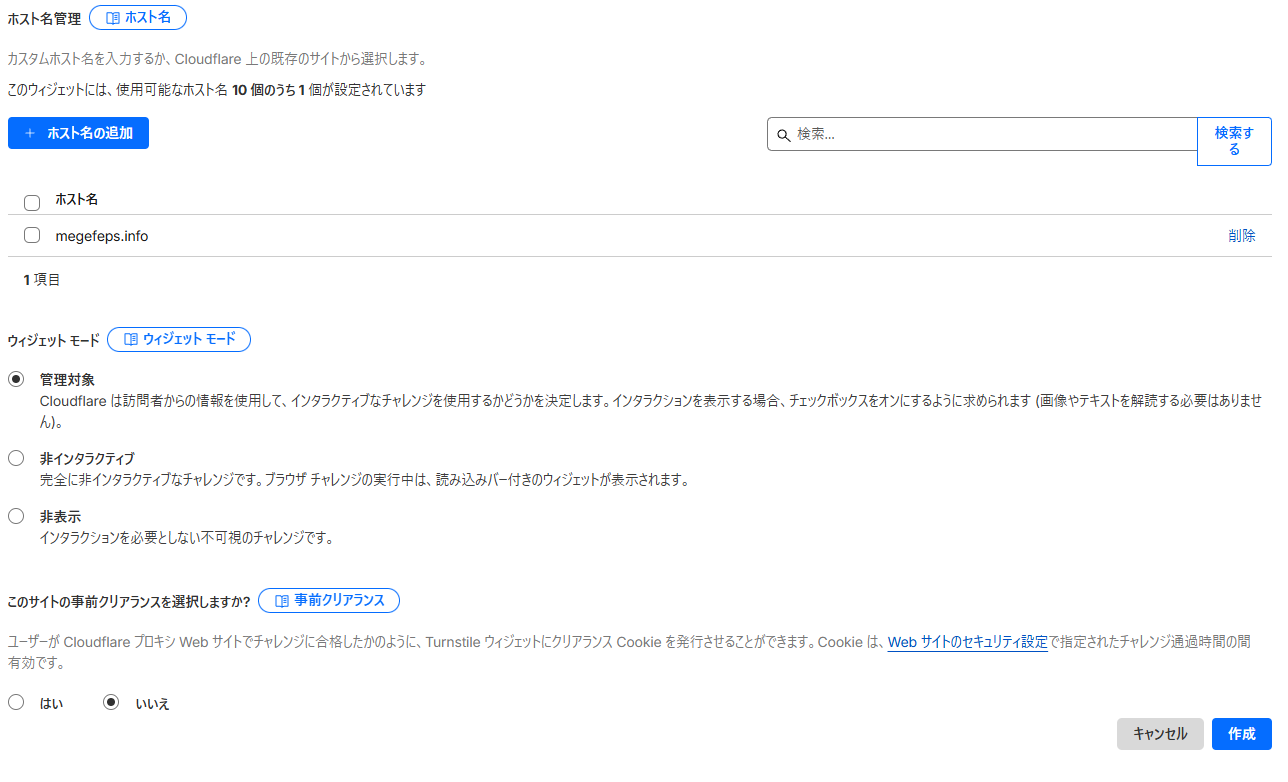Select はい for pre-clearance
Screen dimensions: 1288x782
coord(16,703)
